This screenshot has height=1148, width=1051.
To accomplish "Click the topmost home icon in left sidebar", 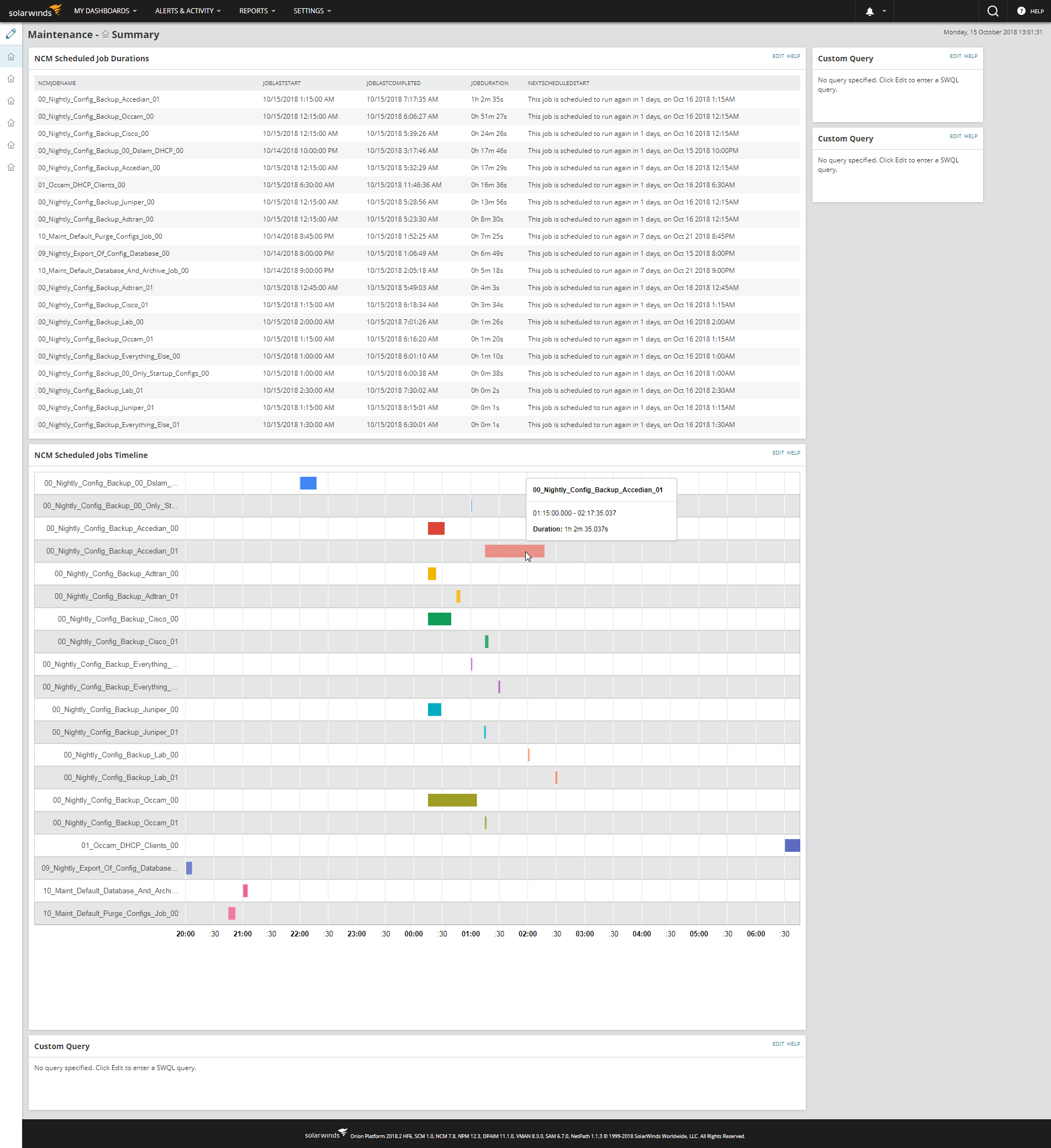I will point(11,57).
